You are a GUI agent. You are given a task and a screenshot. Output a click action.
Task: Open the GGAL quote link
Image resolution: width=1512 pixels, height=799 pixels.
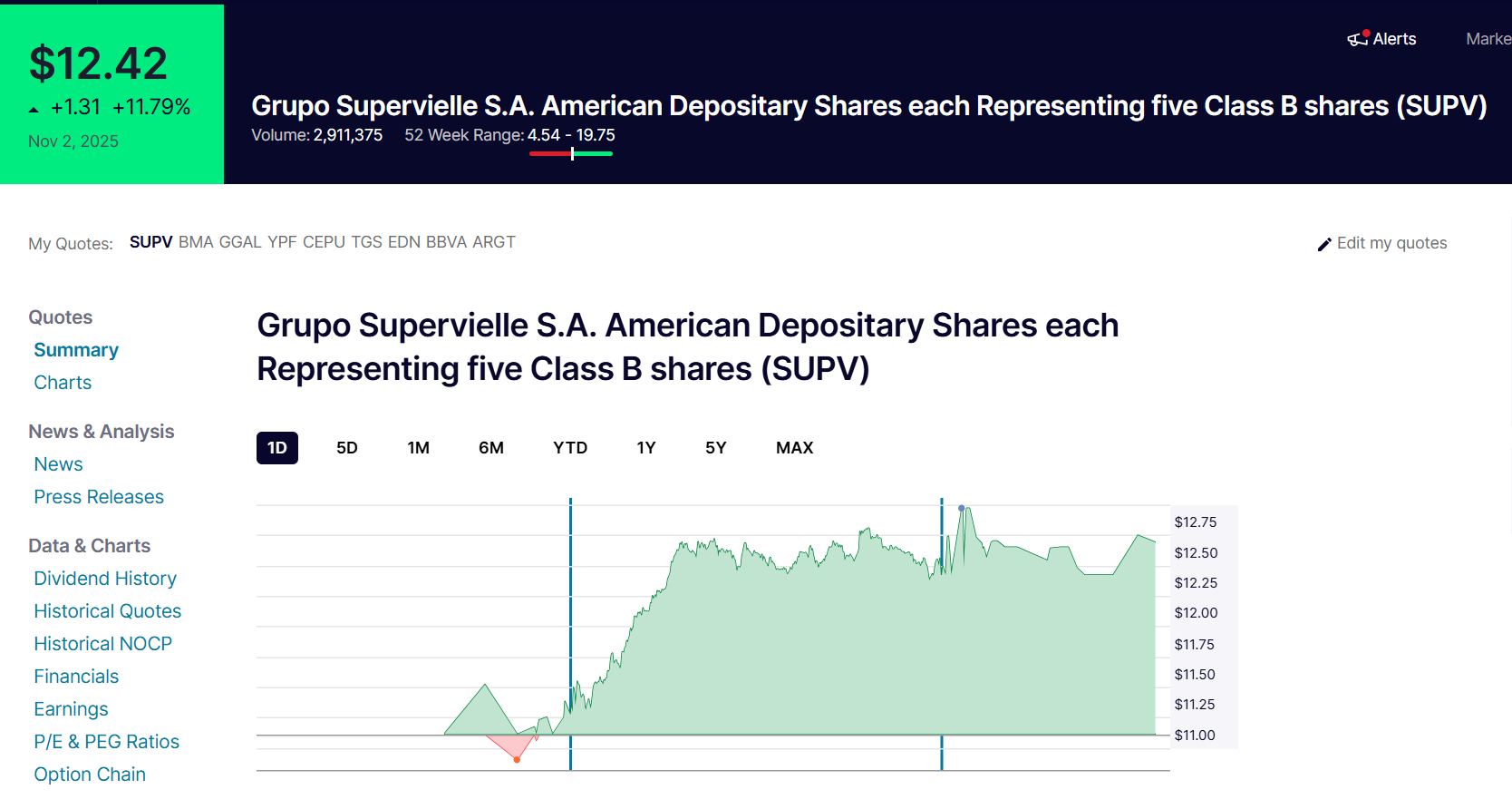coord(240,242)
